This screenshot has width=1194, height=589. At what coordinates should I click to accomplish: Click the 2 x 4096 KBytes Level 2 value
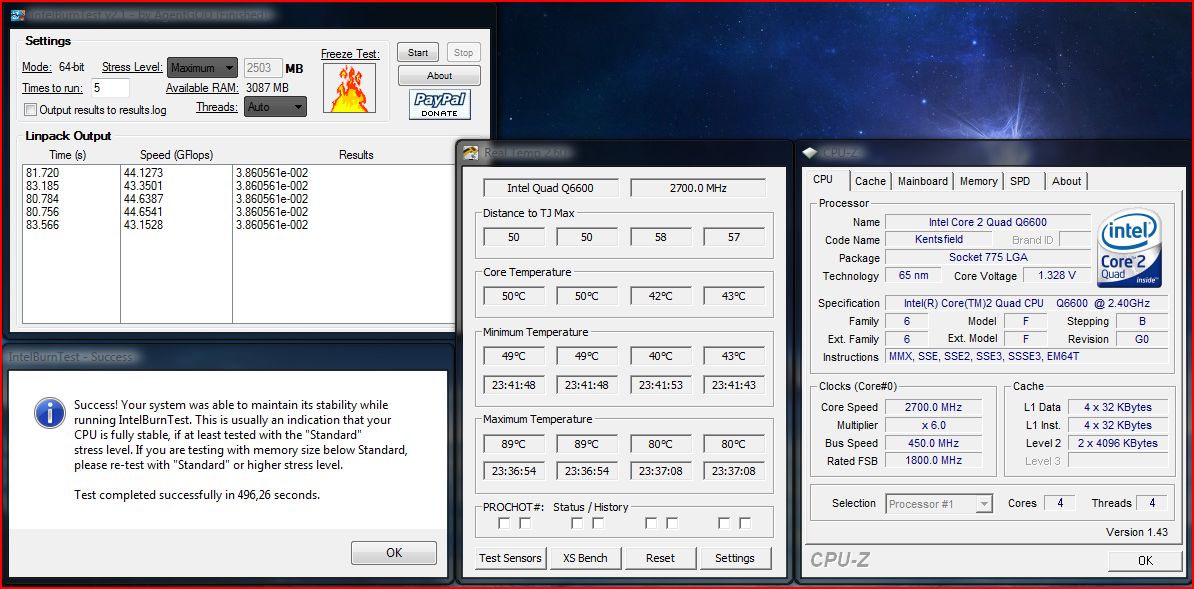(x=1117, y=443)
